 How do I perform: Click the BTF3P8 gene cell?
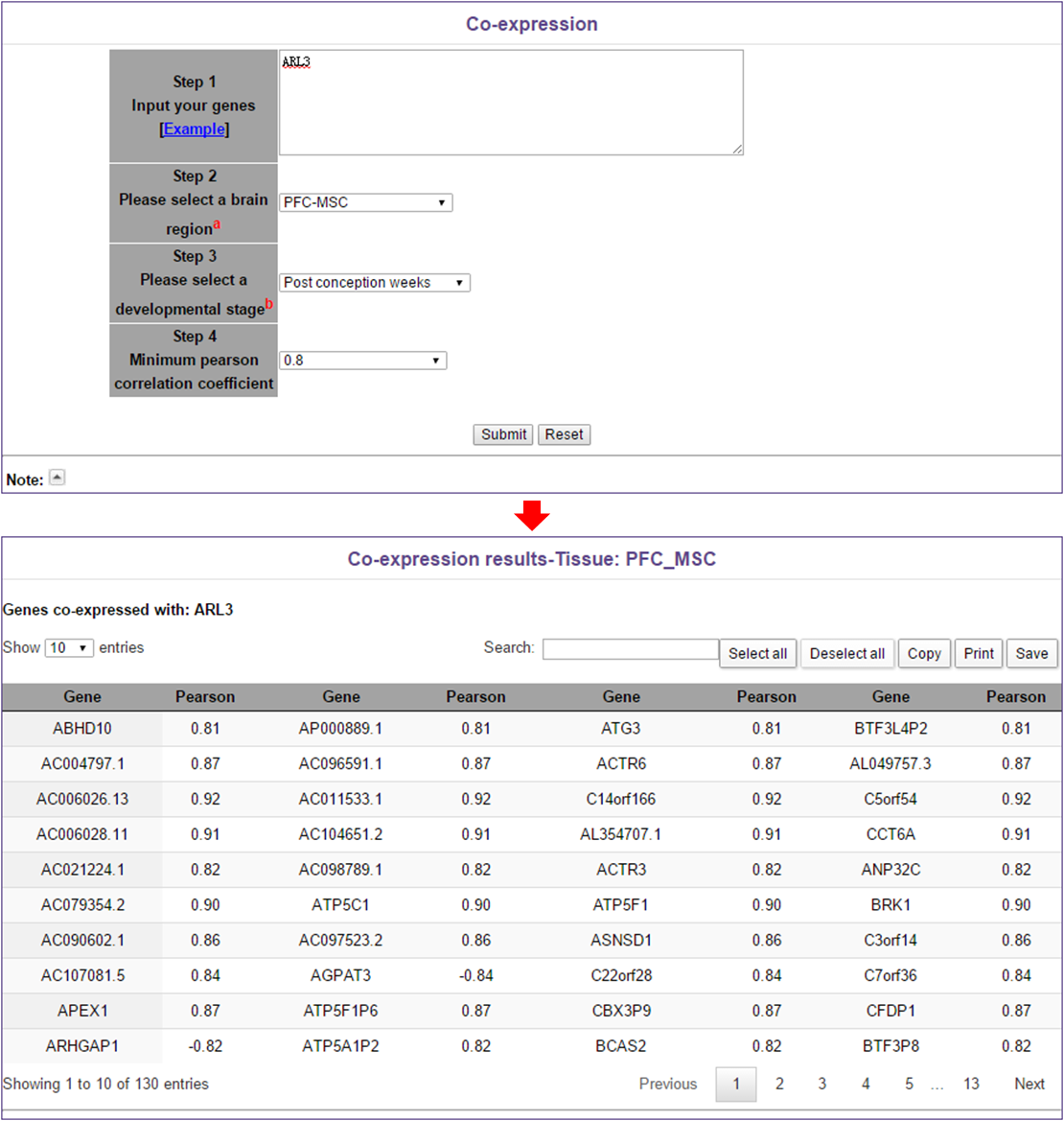coord(891,1046)
